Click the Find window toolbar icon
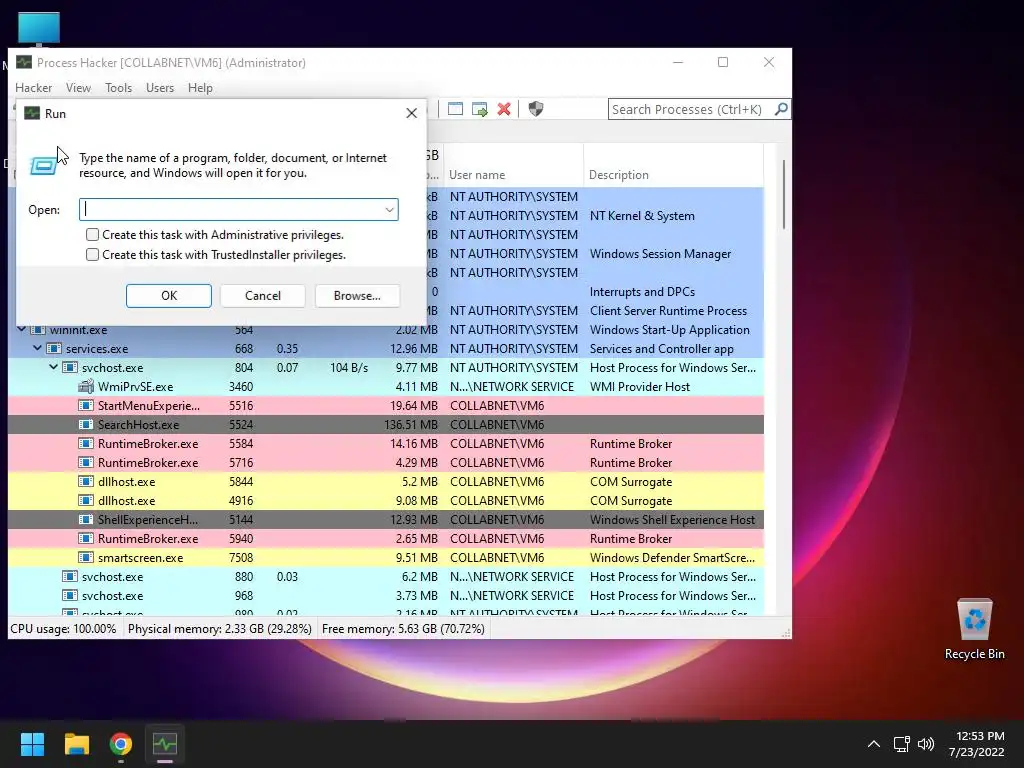 [x=455, y=109]
